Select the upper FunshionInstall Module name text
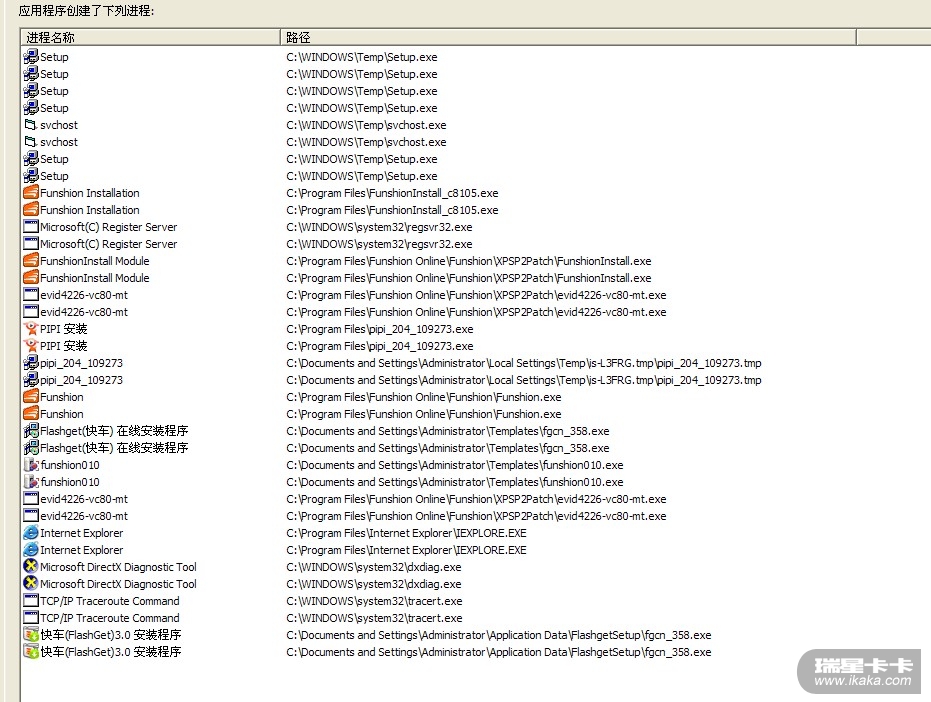The height and width of the screenshot is (702, 931). coord(94,261)
